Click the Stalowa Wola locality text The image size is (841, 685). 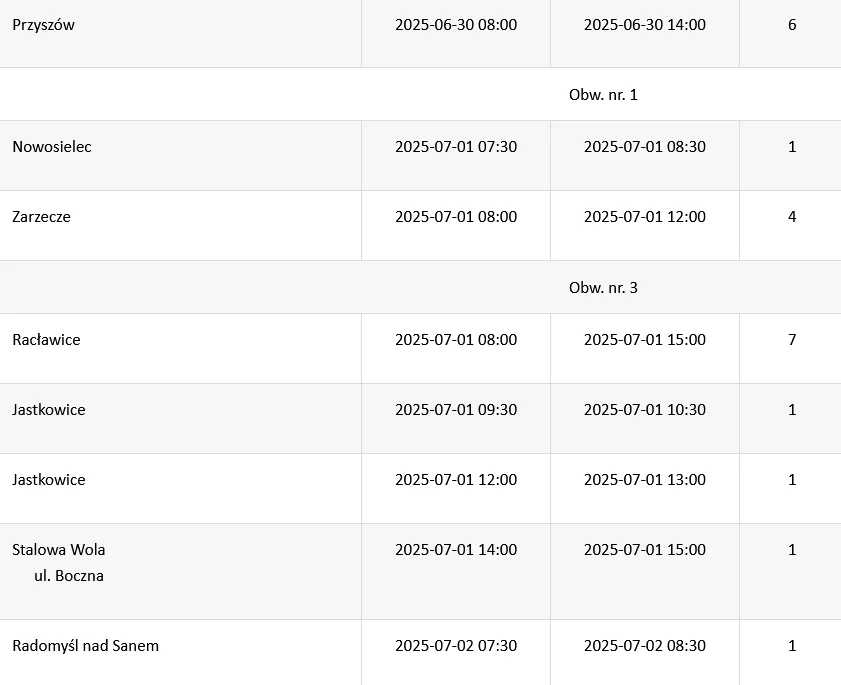[x=59, y=550]
